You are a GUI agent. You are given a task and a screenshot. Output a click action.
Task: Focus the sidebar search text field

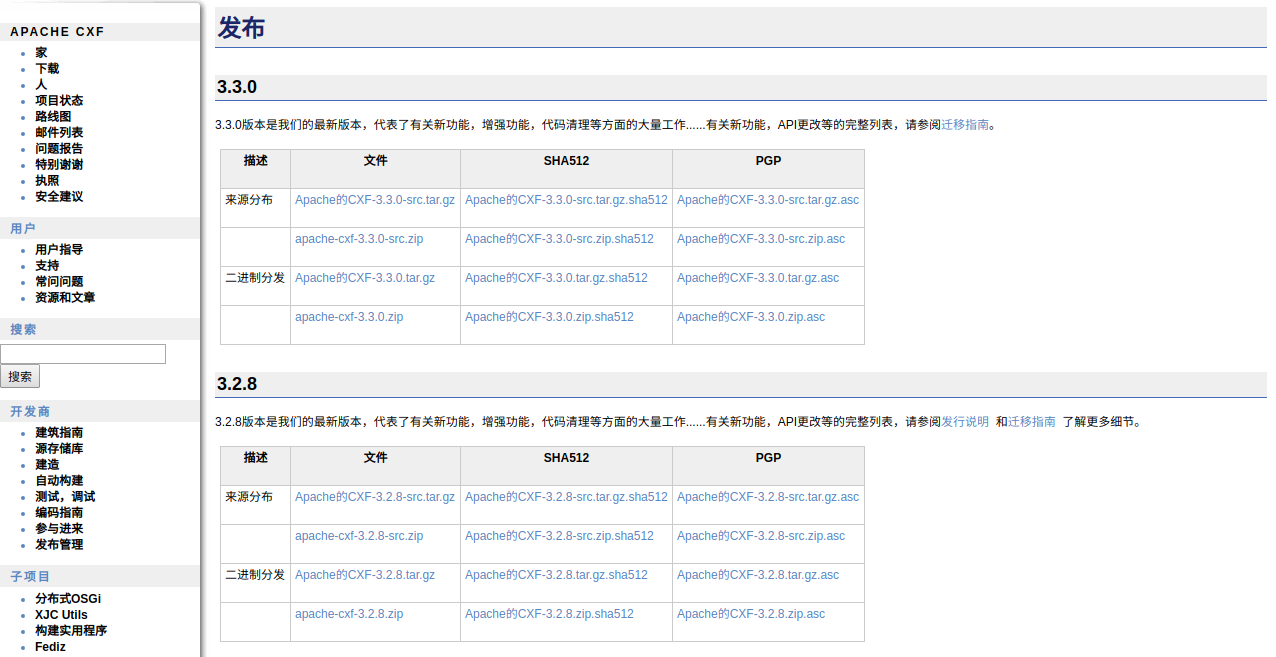click(x=83, y=354)
